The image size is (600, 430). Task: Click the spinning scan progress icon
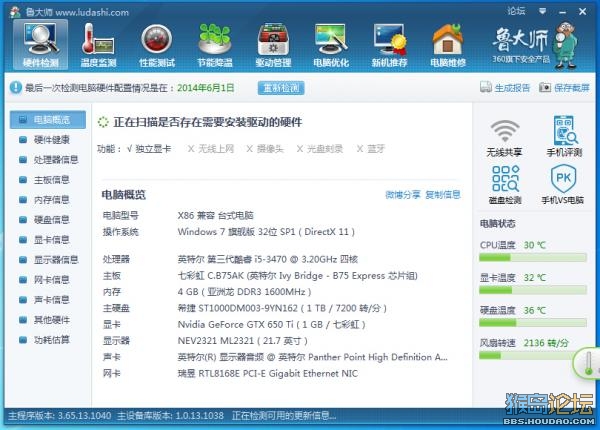coord(103,122)
